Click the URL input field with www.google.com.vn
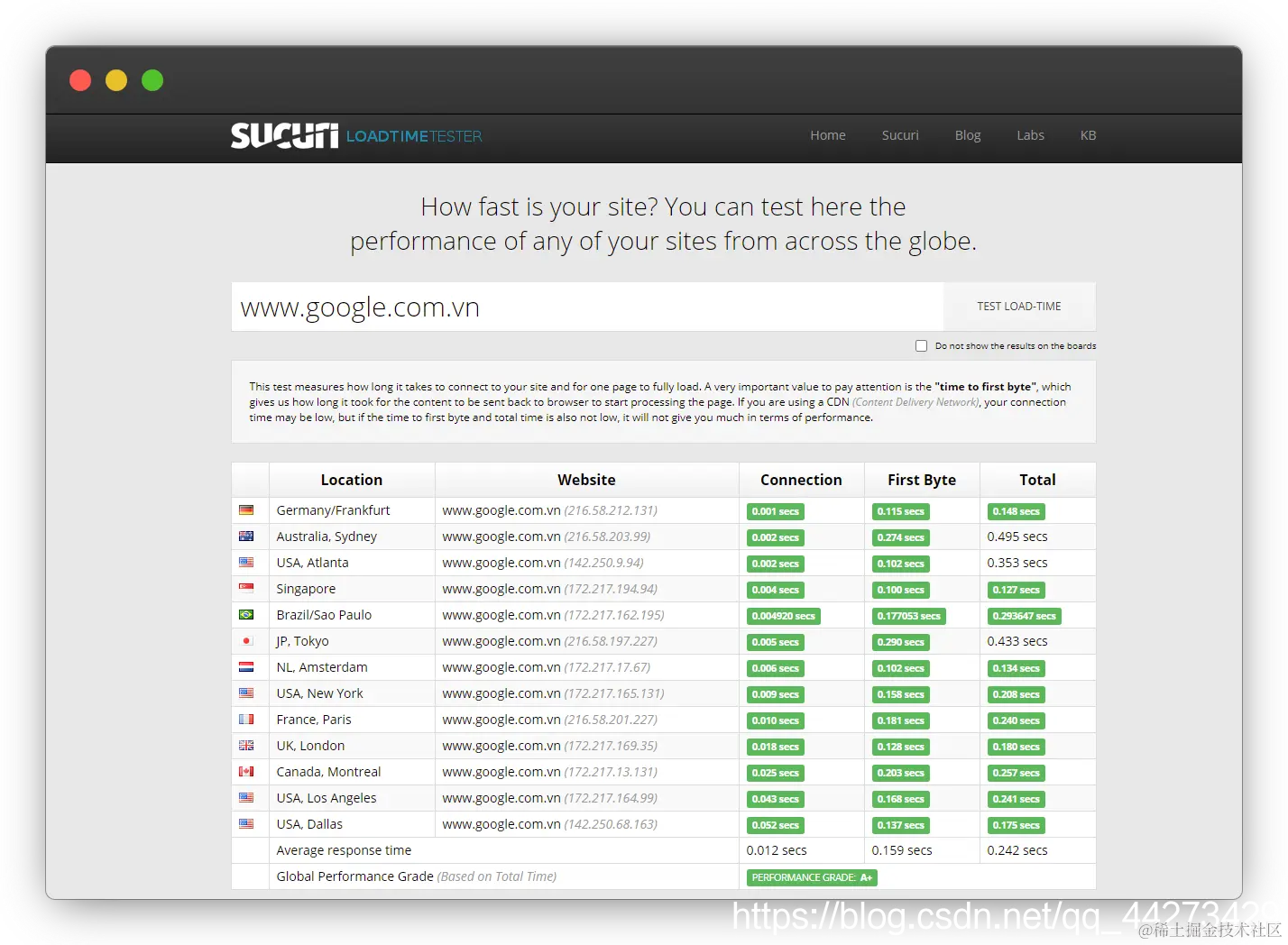The height and width of the screenshot is (945, 1288). [x=587, y=307]
